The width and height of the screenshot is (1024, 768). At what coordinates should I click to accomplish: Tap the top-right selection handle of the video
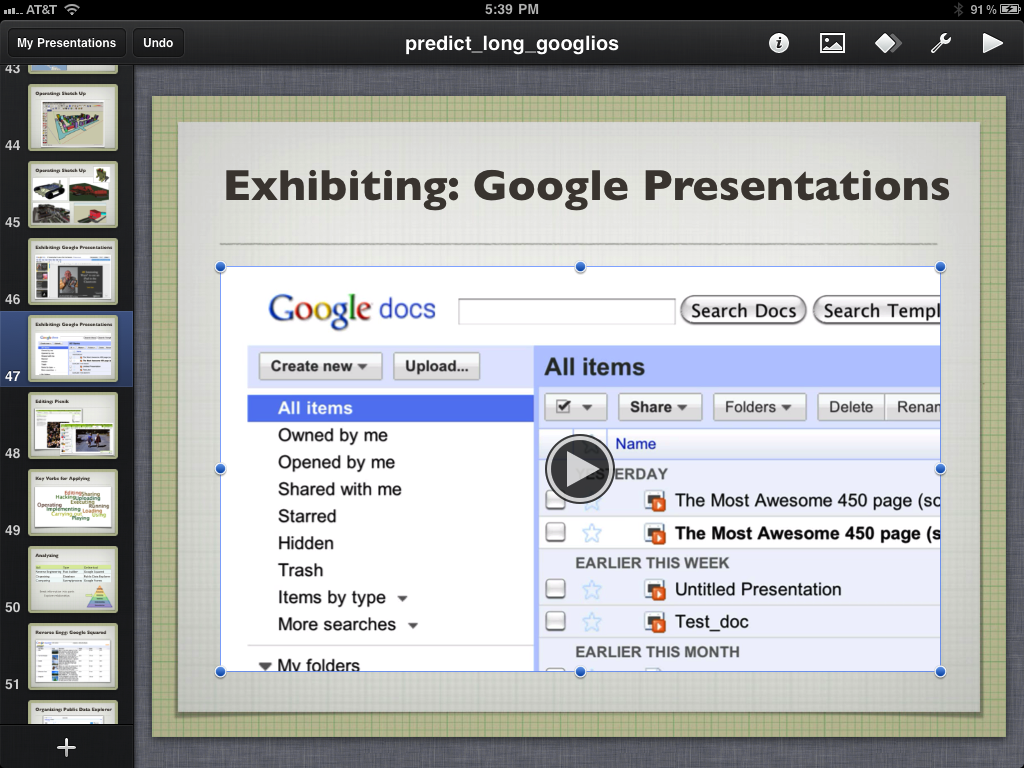tap(940, 266)
